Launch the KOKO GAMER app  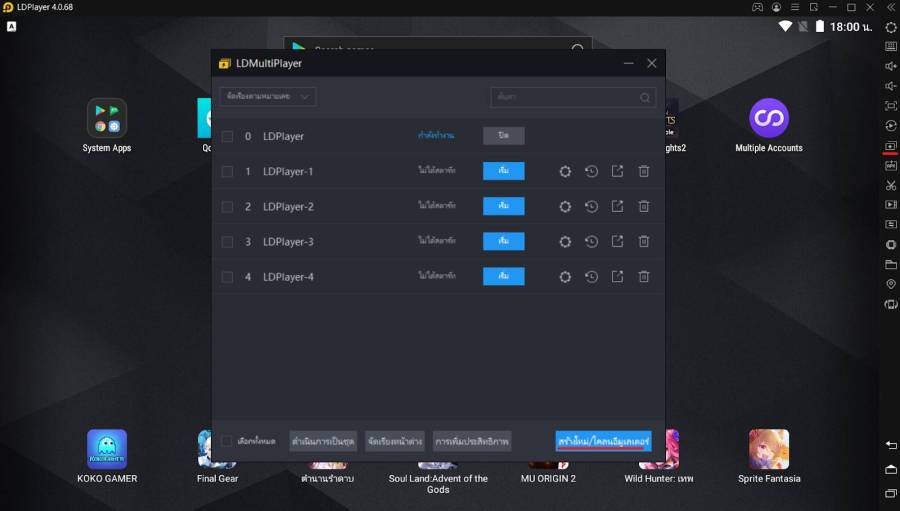point(107,456)
